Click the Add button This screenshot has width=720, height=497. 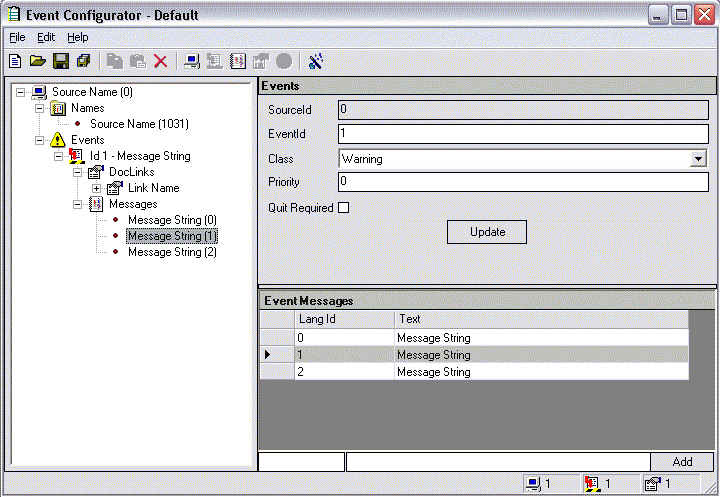click(x=682, y=462)
